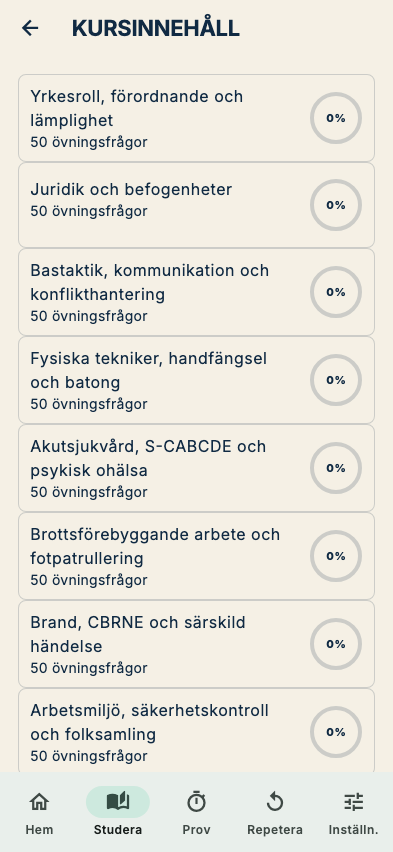The image size is (393, 852).
Task: Click progress ring for Fysiska tekniker
Action: [336, 380]
